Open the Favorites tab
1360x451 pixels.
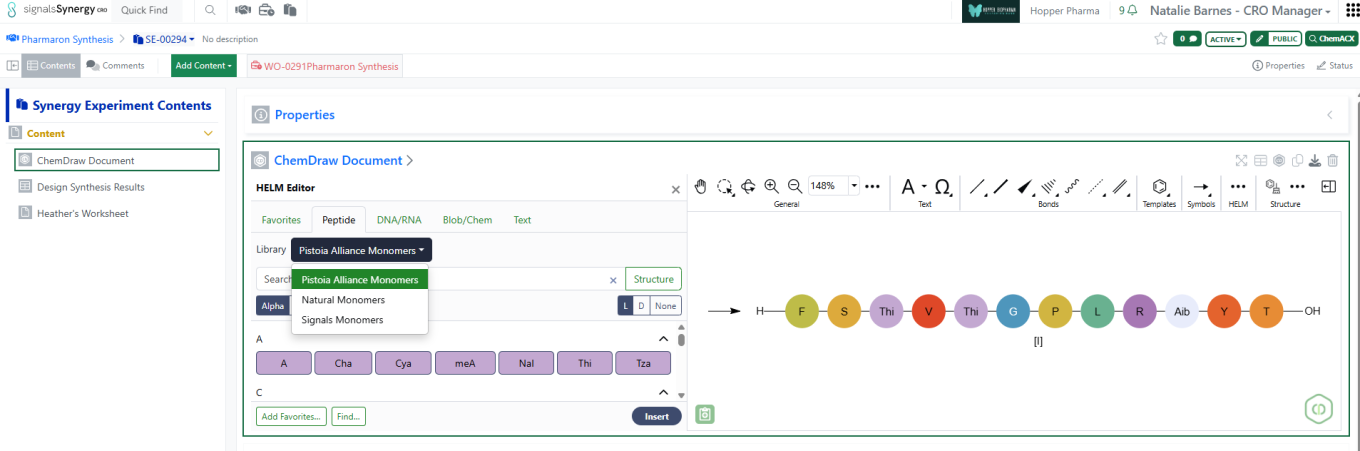281,220
